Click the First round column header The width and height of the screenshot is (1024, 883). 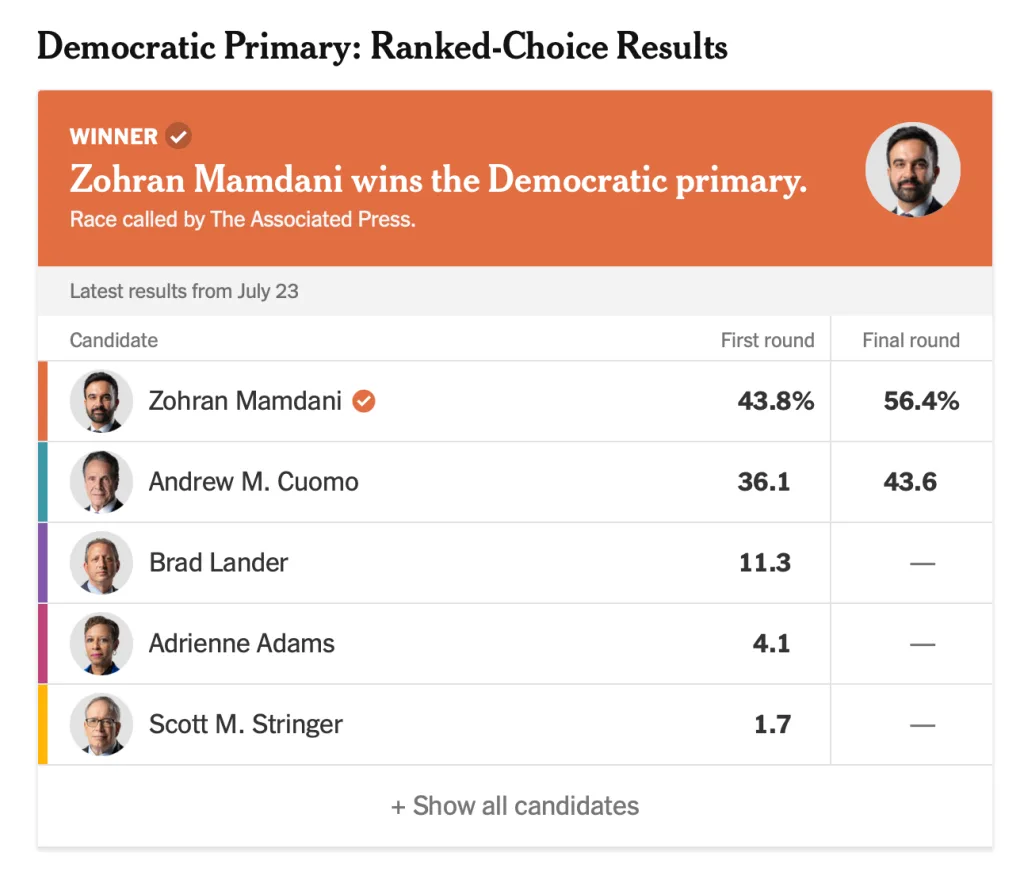[767, 340]
